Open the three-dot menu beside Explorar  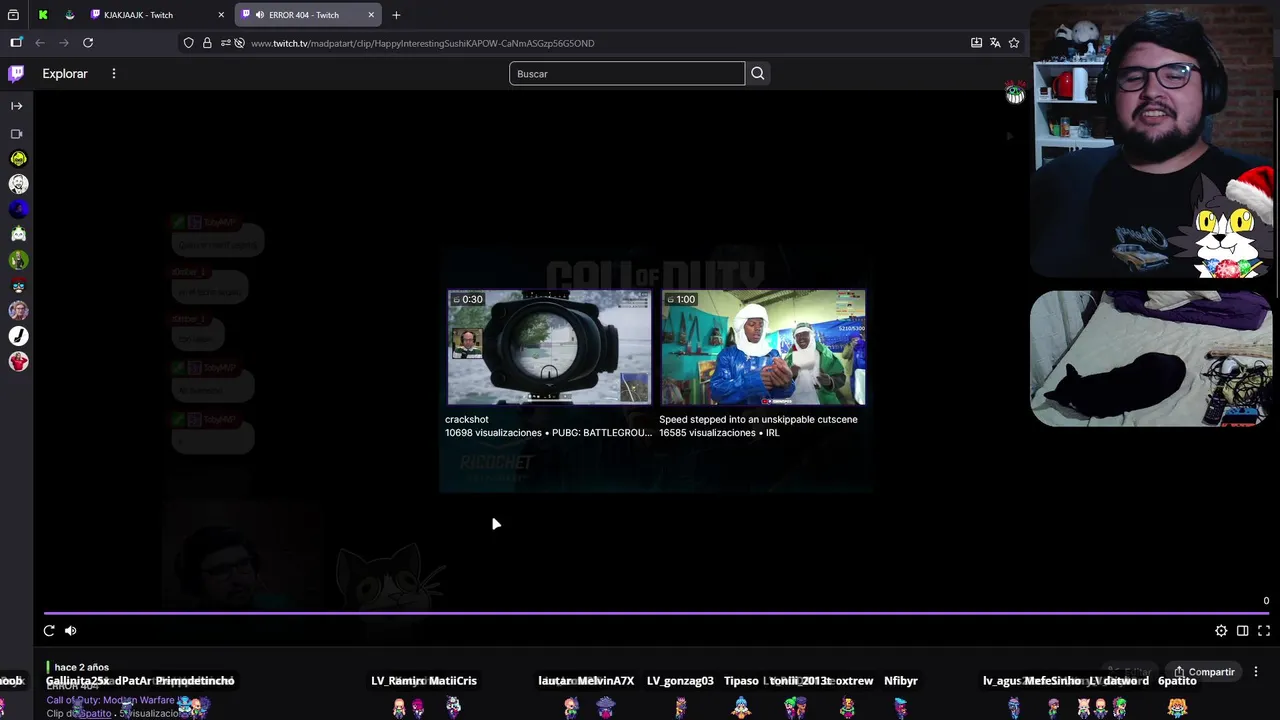click(114, 74)
